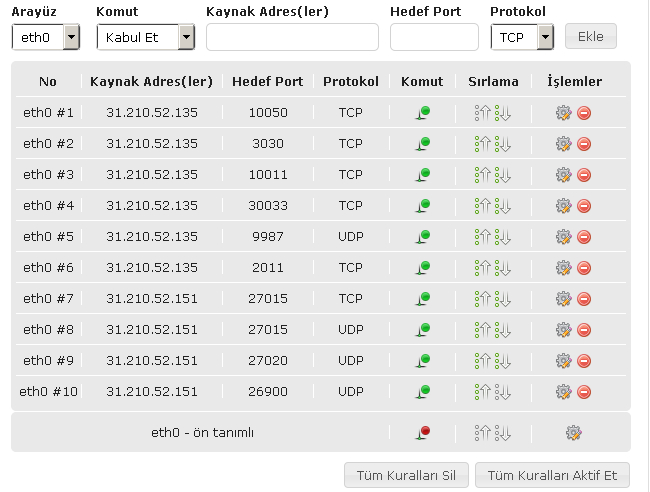This screenshot has height=492, width=650.
Task: Edit the eth0 ön tanımlı default rule
Action: [x=574, y=433]
